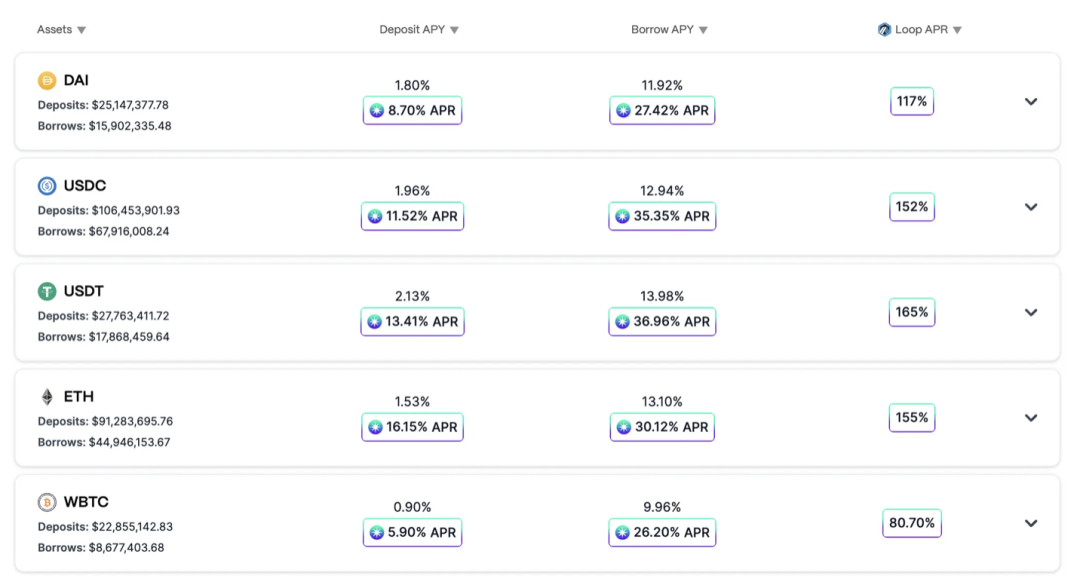
Task: Expand the USDT row chevron
Action: click(x=1030, y=312)
